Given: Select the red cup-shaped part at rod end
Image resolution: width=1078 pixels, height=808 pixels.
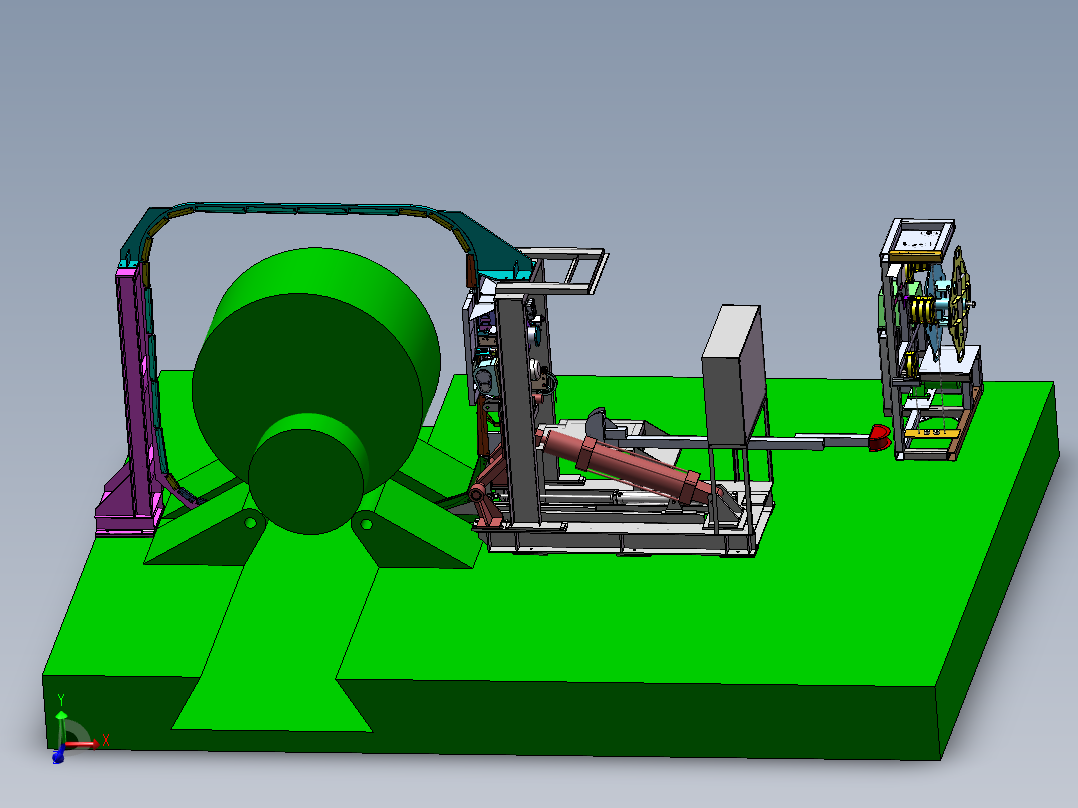Looking at the screenshot, I should [x=879, y=438].
